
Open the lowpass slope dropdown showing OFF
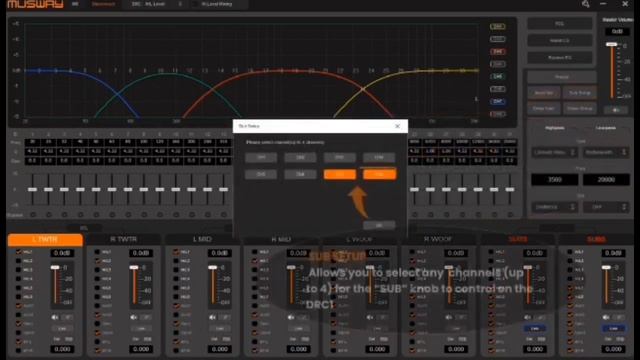(x=606, y=207)
